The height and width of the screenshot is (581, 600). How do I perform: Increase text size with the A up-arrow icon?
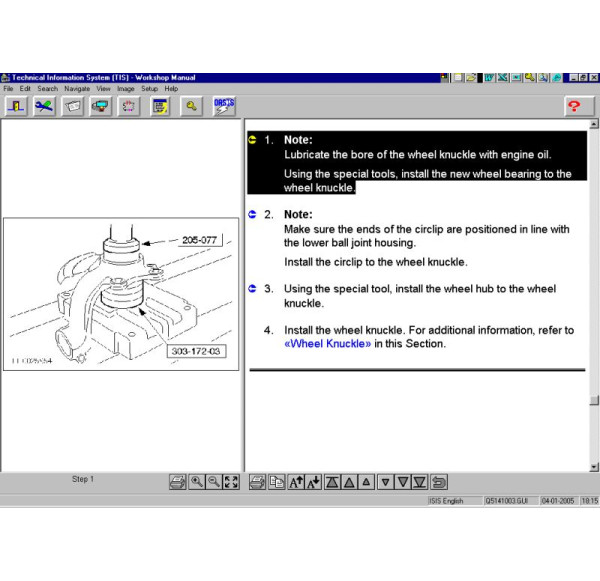tap(295, 482)
